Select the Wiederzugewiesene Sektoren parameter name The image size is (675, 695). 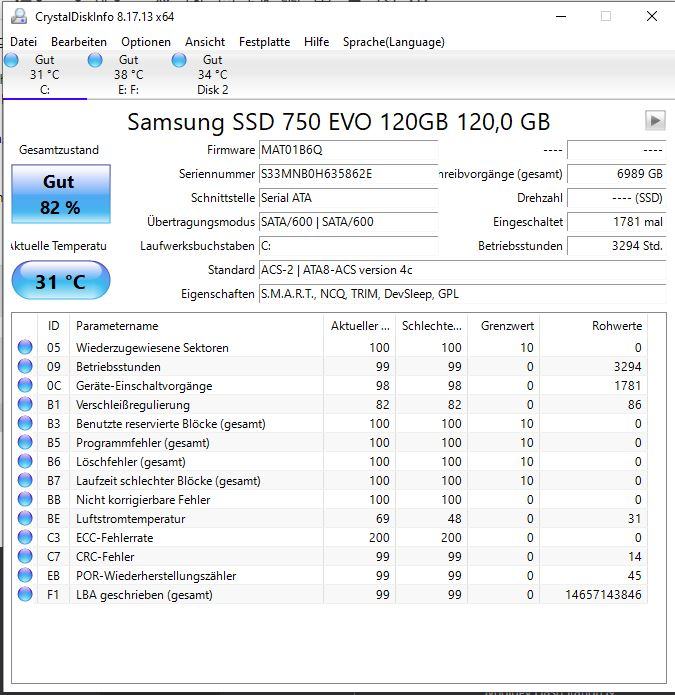[x=152, y=348]
